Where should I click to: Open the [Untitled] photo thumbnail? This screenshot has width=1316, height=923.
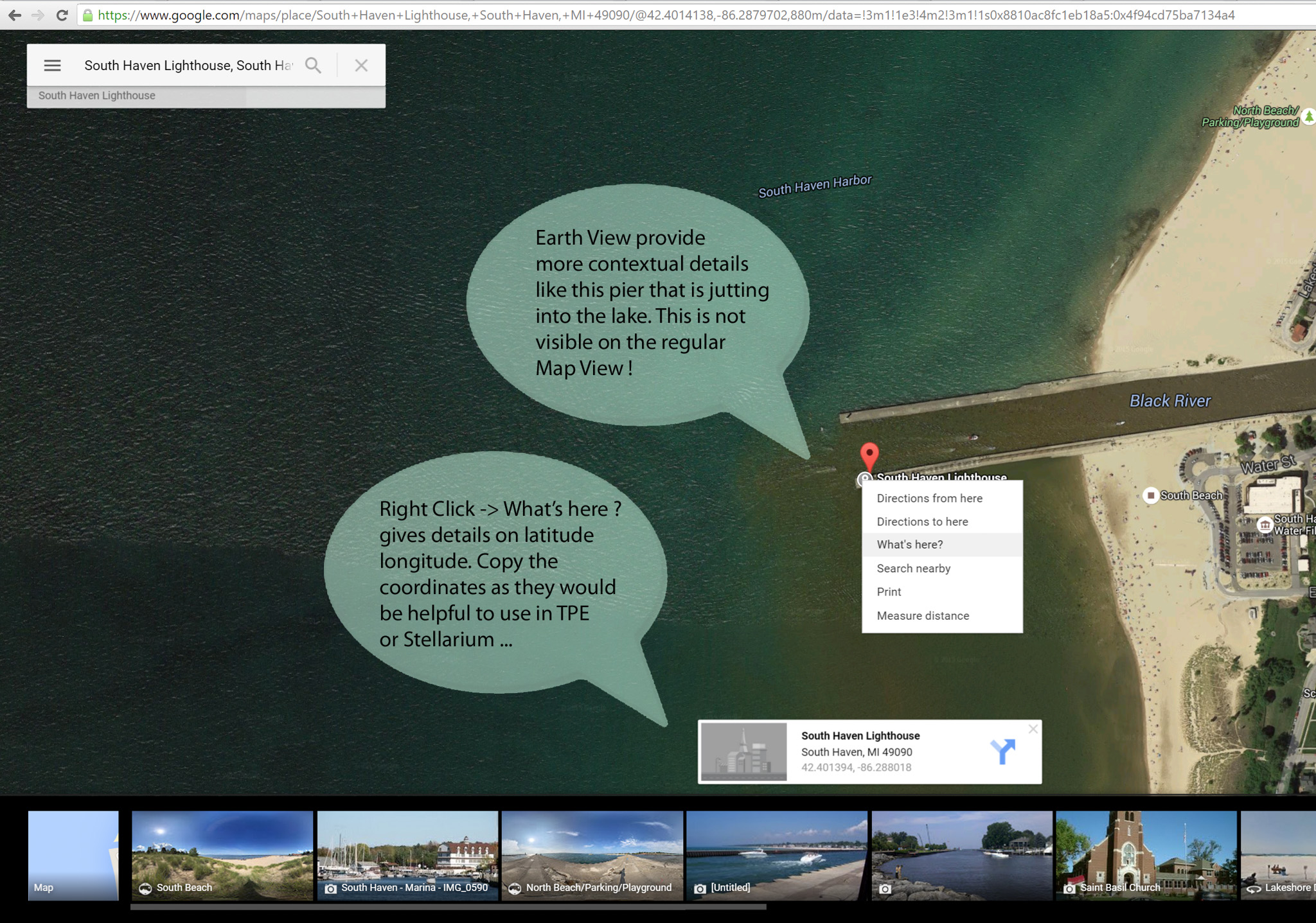[x=776, y=855]
